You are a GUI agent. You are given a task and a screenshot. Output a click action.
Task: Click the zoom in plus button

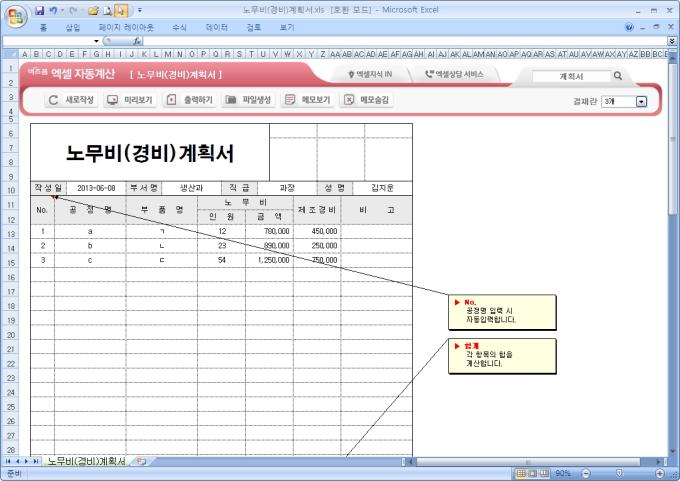660,473
